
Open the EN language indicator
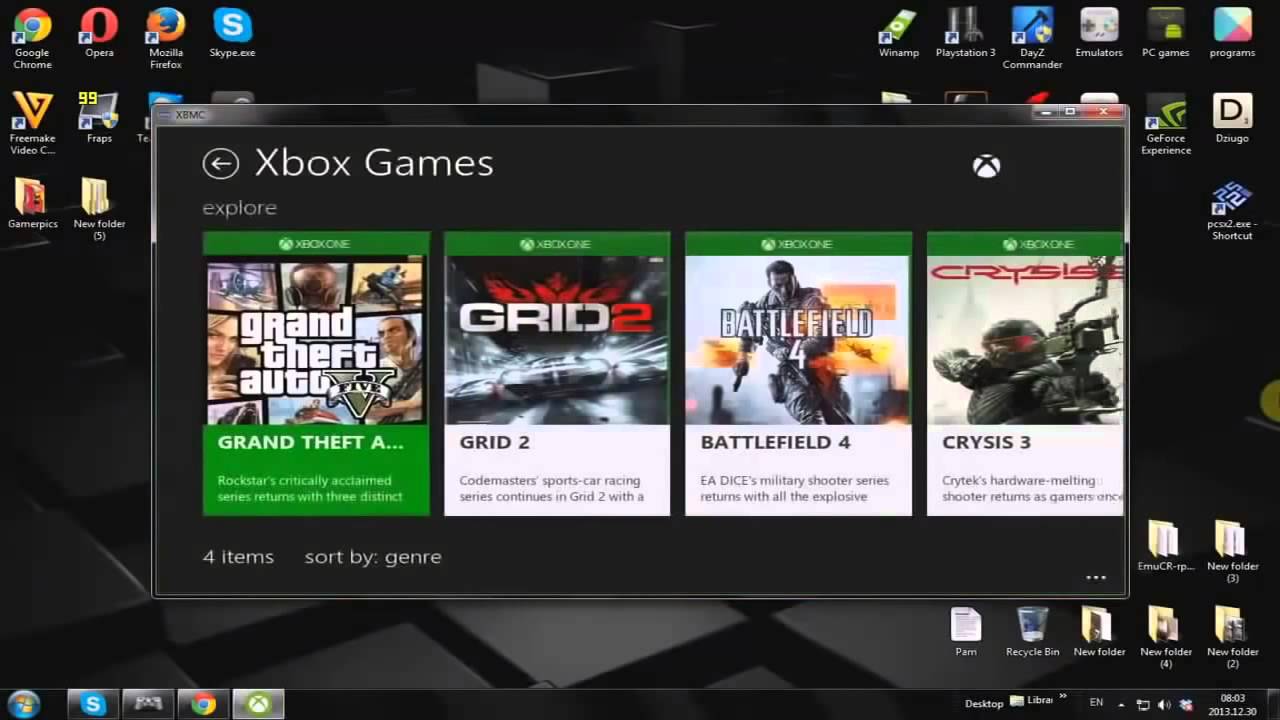coord(1096,703)
